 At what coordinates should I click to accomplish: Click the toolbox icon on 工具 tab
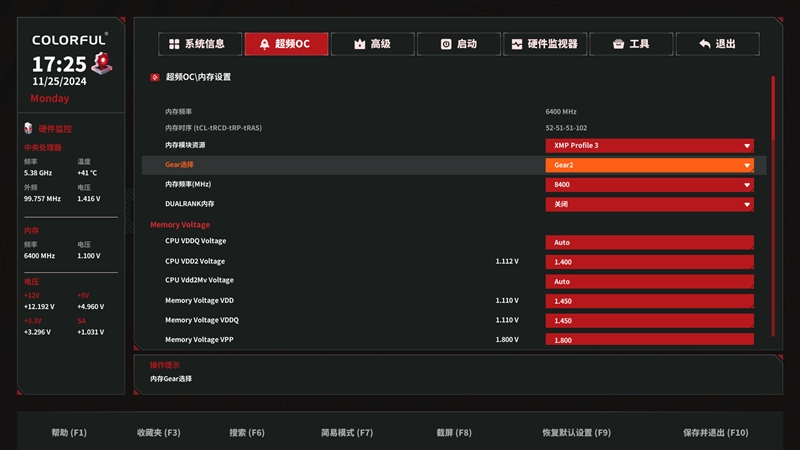[618, 44]
